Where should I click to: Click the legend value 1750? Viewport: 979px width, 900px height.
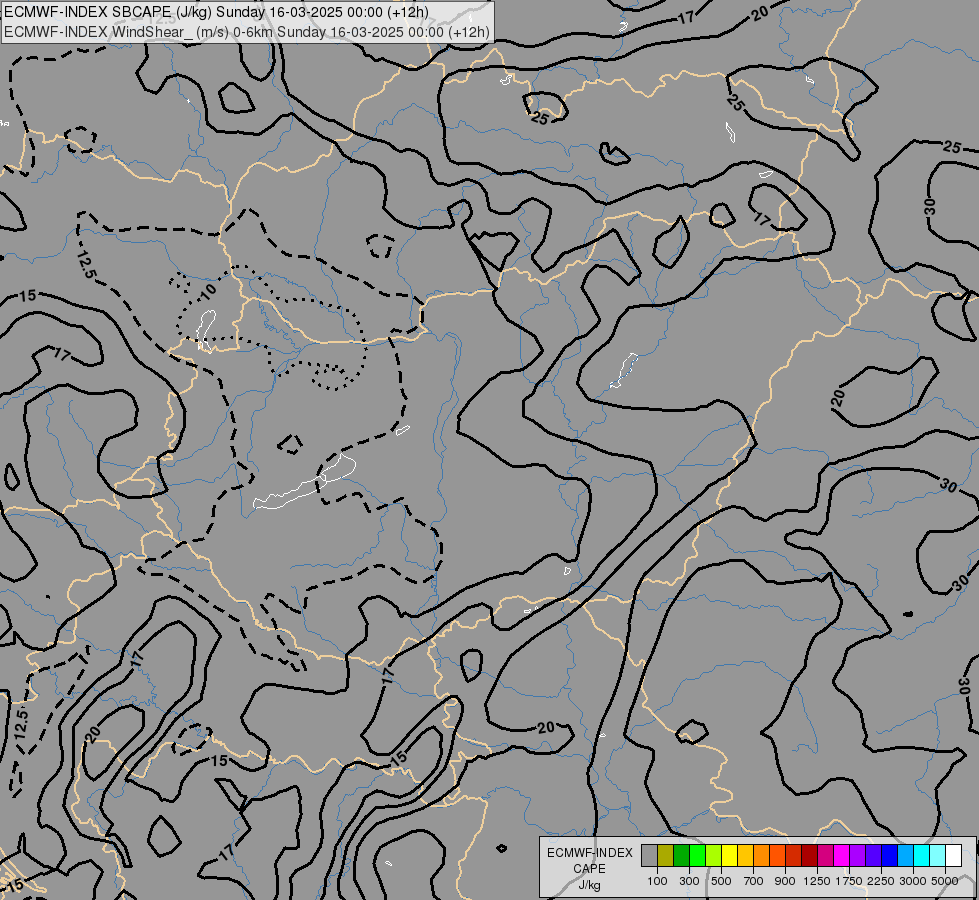pyautogui.click(x=849, y=881)
